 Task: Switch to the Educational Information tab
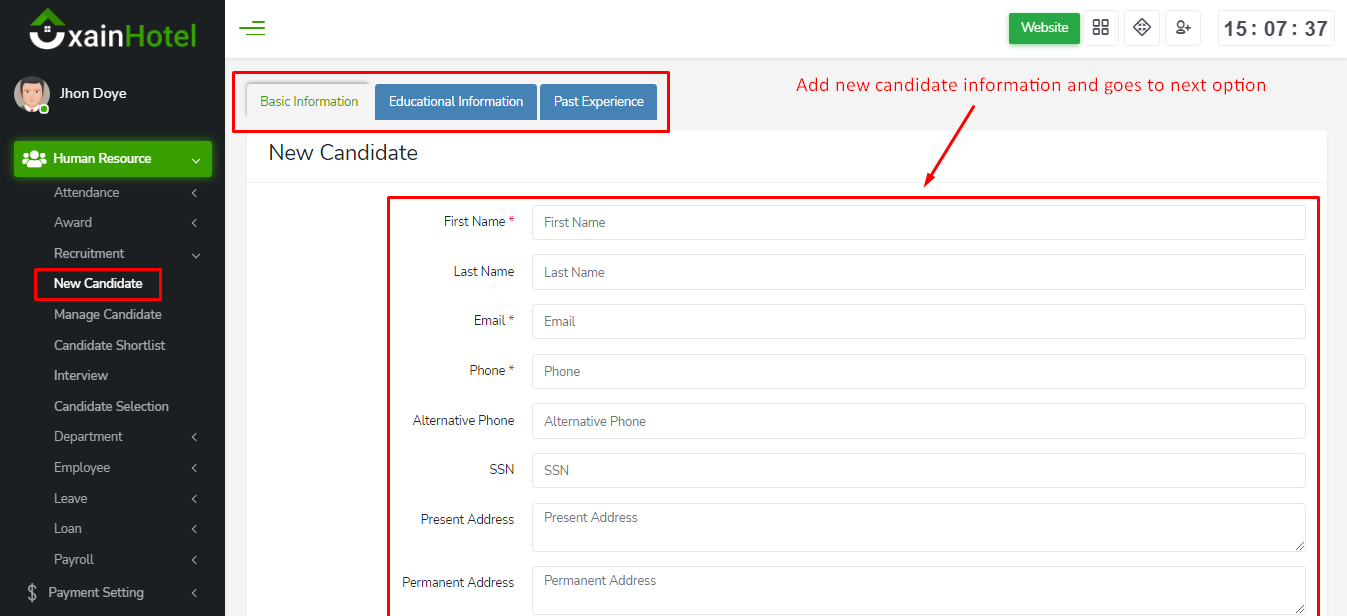click(x=456, y=102)
